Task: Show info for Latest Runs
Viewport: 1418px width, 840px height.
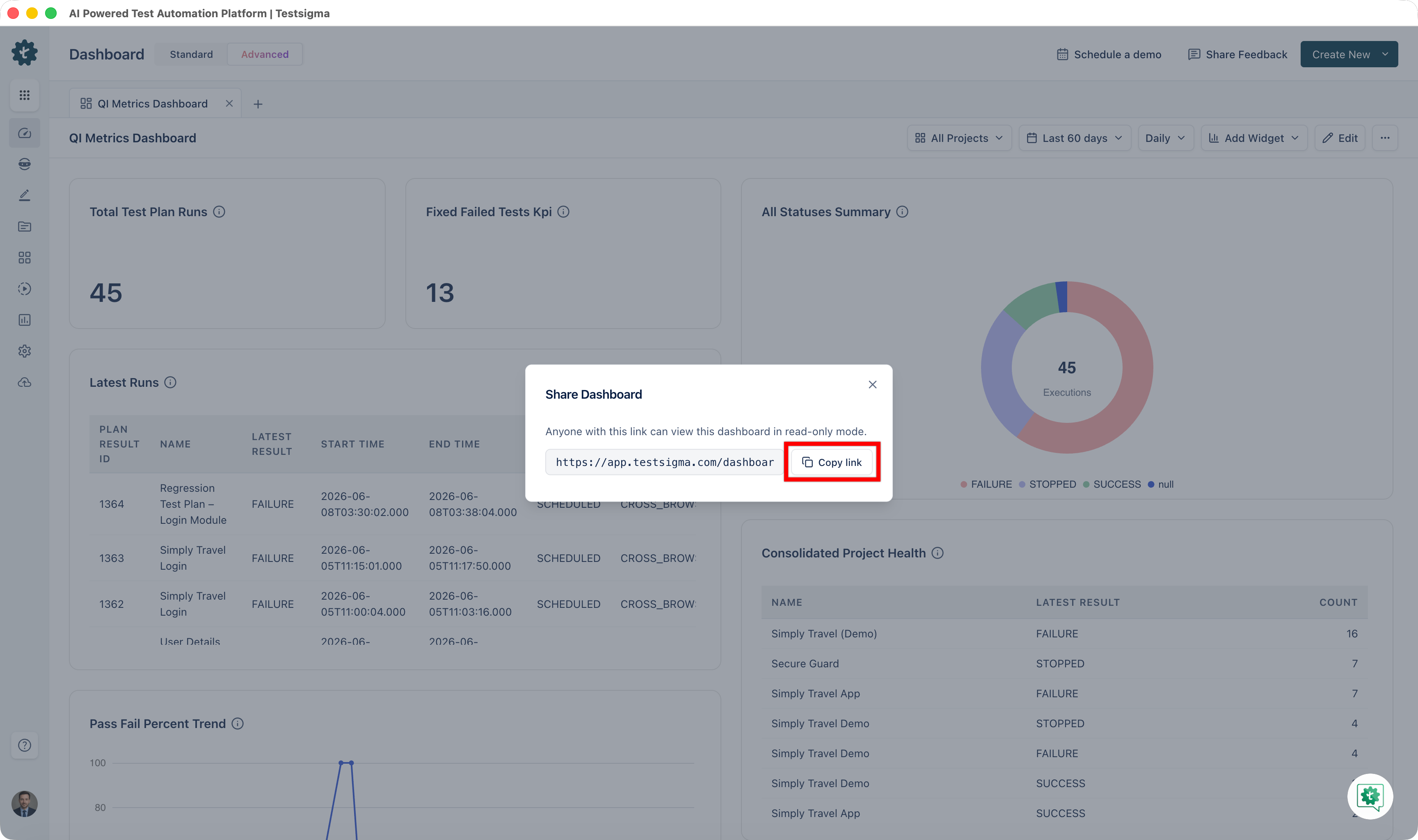Action: click(170, 383)
